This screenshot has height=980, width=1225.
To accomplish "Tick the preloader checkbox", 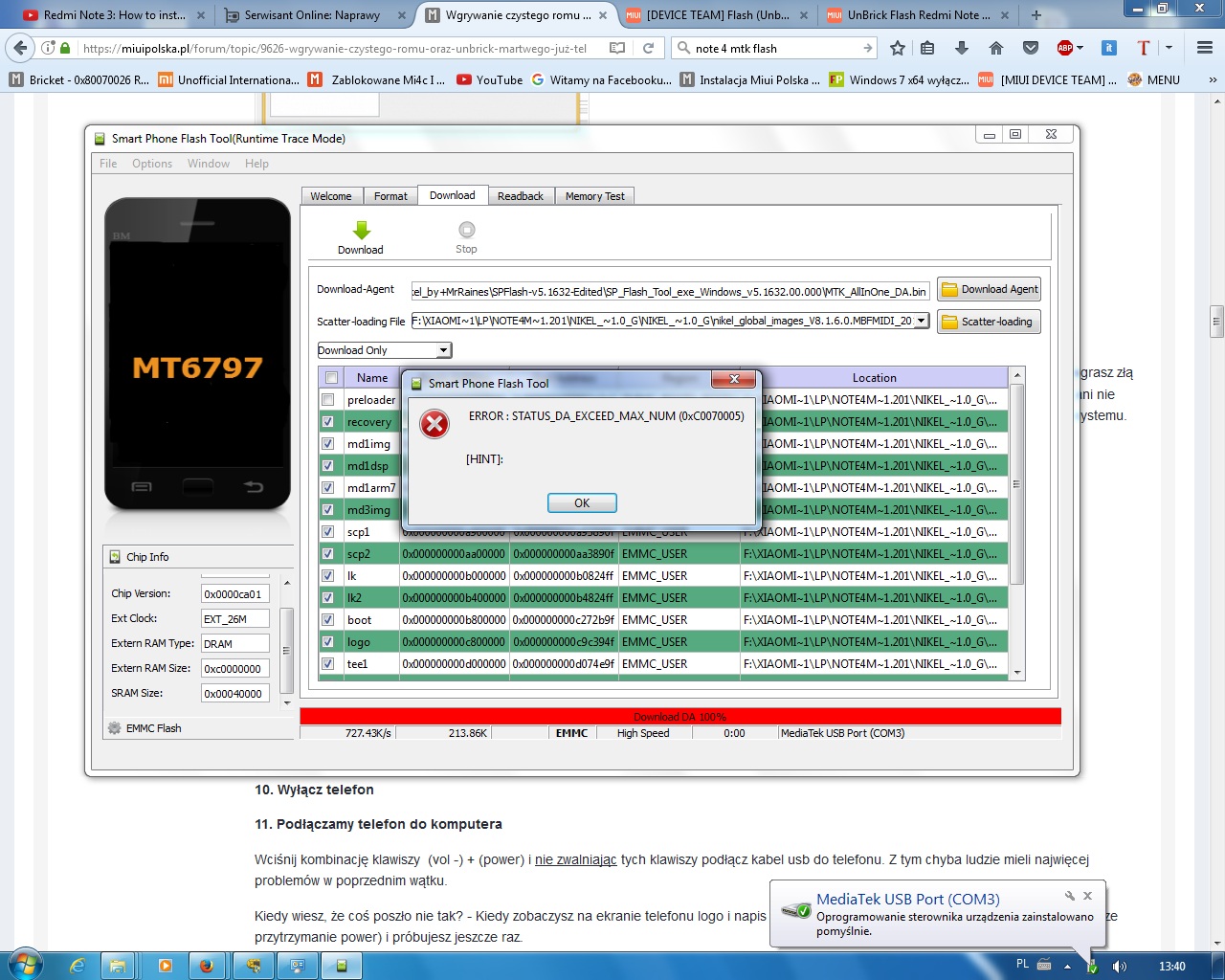I will pyautogui.click(x=328, y=400).
